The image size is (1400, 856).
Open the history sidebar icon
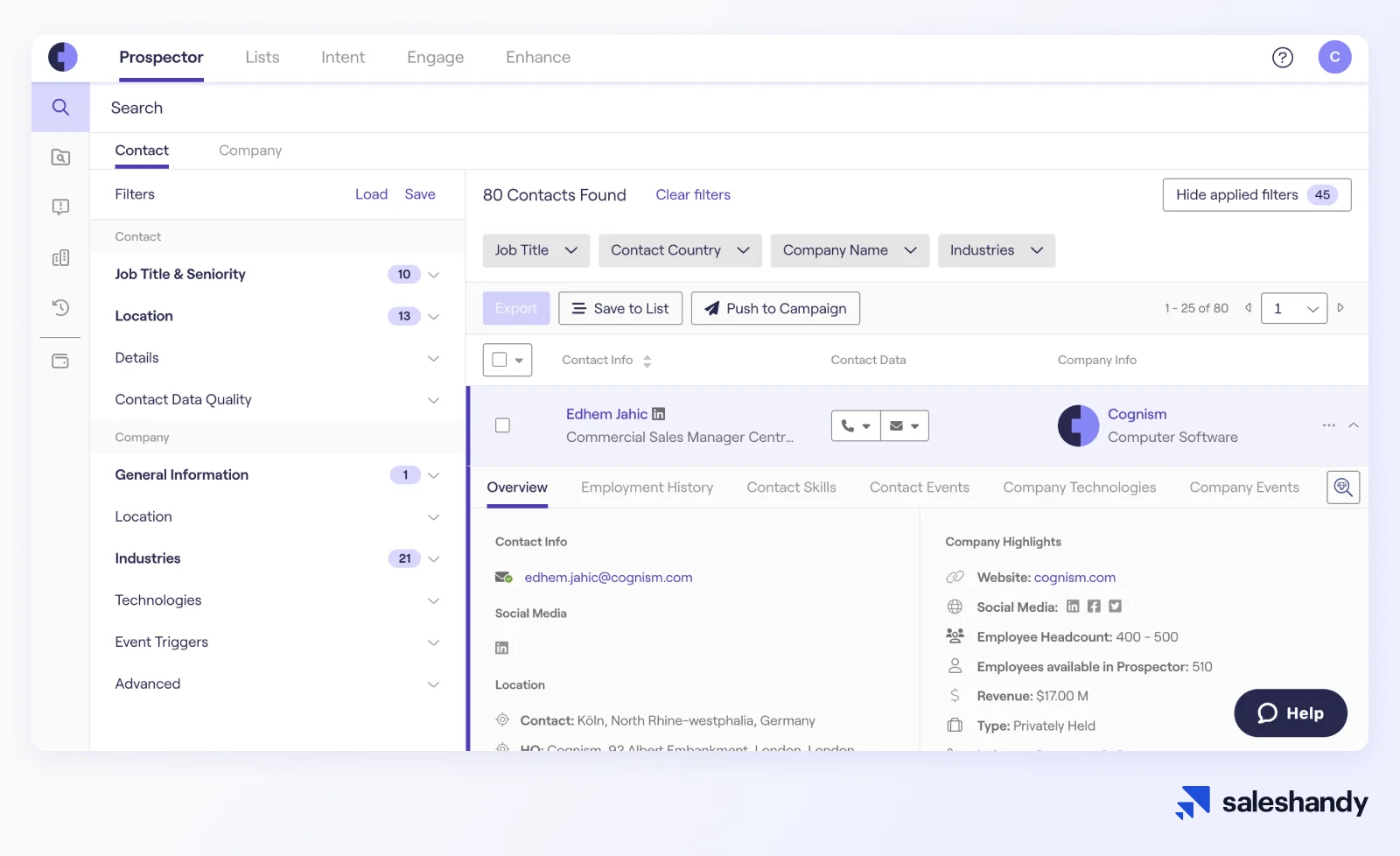click(60, 307)
